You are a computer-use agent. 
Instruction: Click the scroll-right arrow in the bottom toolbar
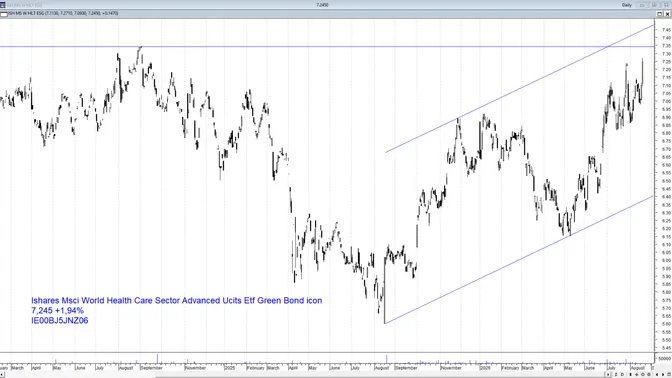(x=663, y=375)
